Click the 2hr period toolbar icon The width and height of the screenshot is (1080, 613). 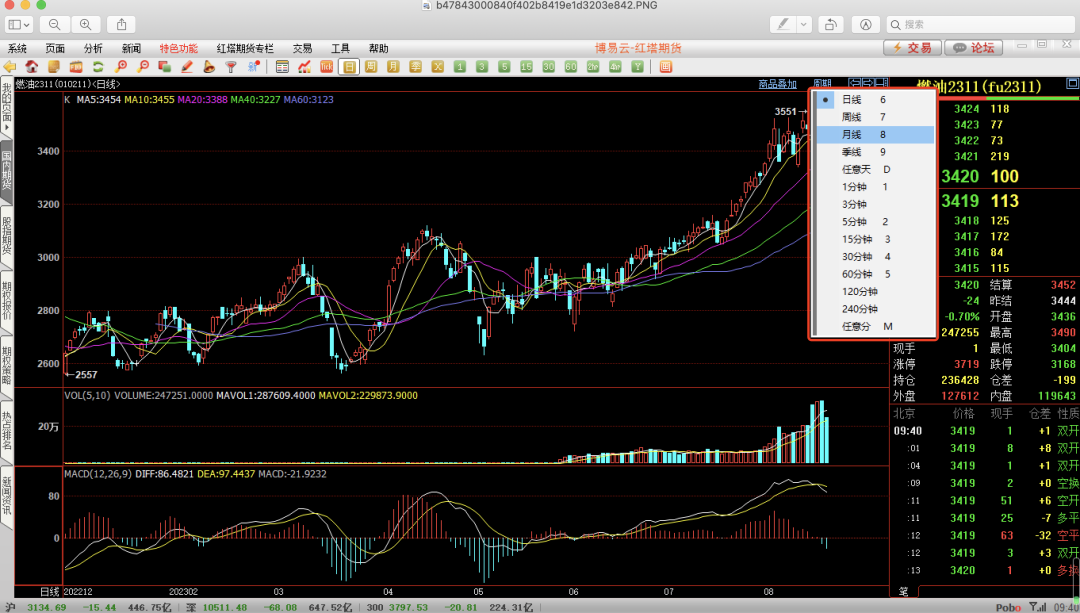coord(593,67)
